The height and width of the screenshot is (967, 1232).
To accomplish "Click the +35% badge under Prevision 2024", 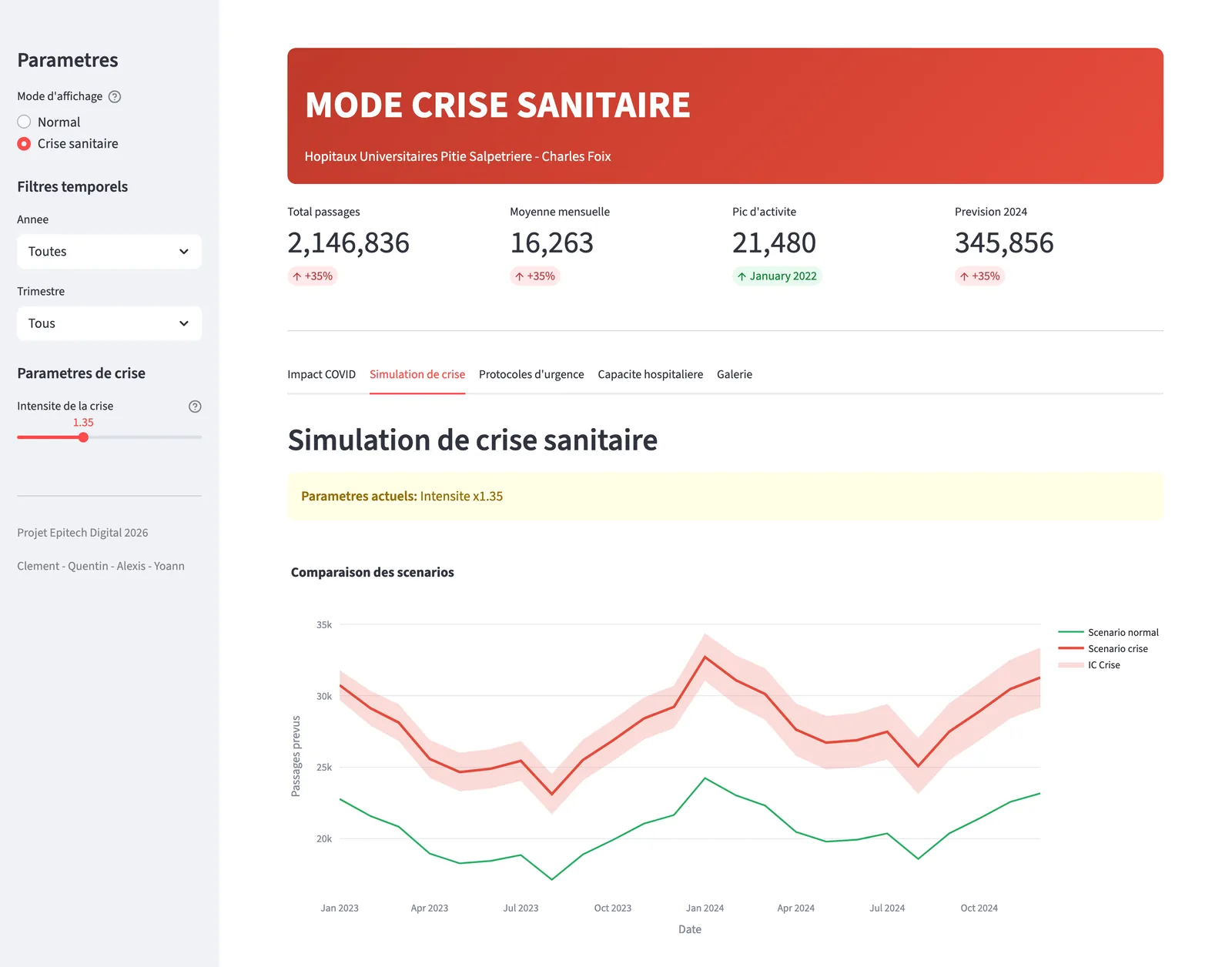I will coord(980,276).
